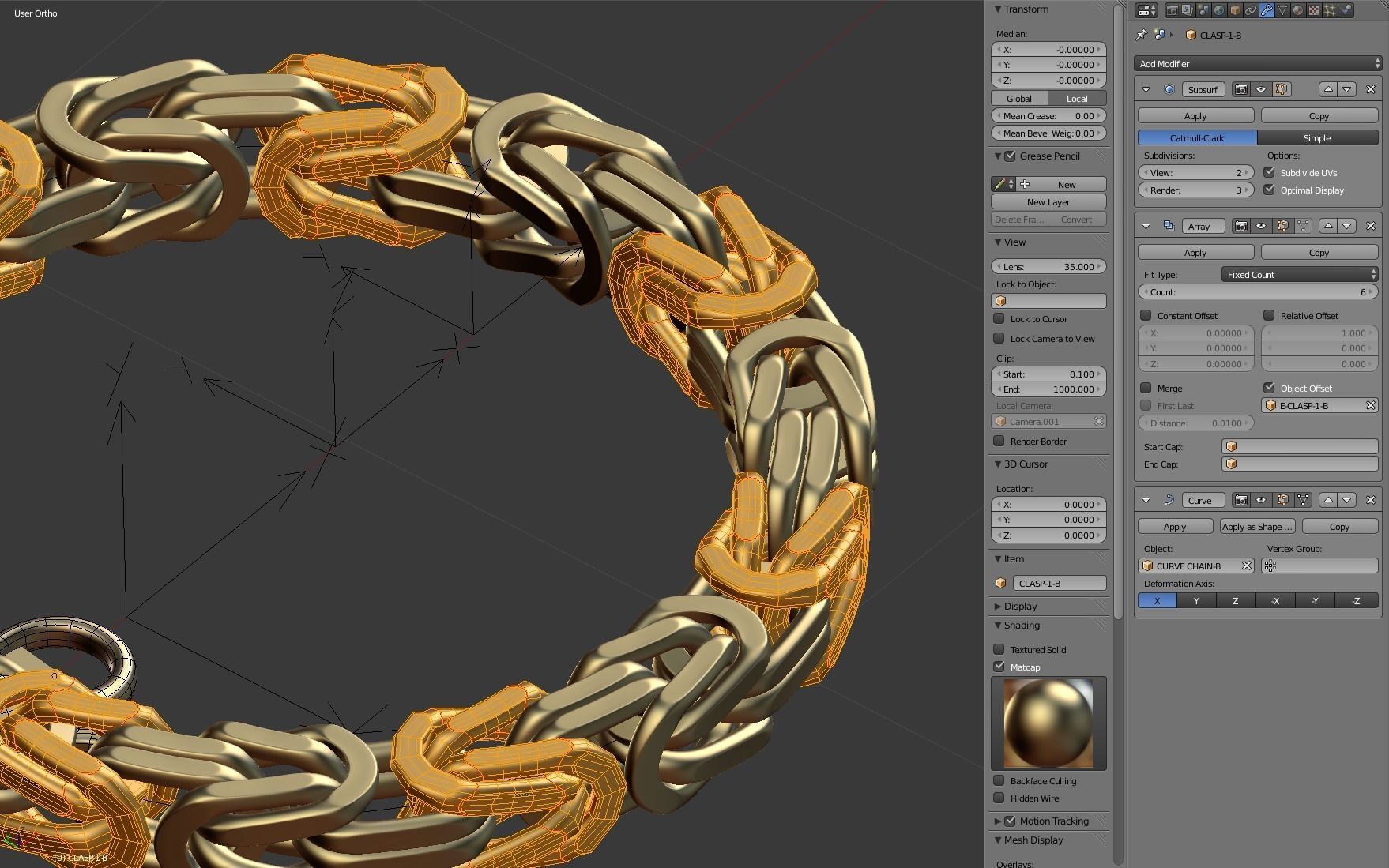
Task: Remove the Subsurf modifier with X
Action: pos(1371,89)
